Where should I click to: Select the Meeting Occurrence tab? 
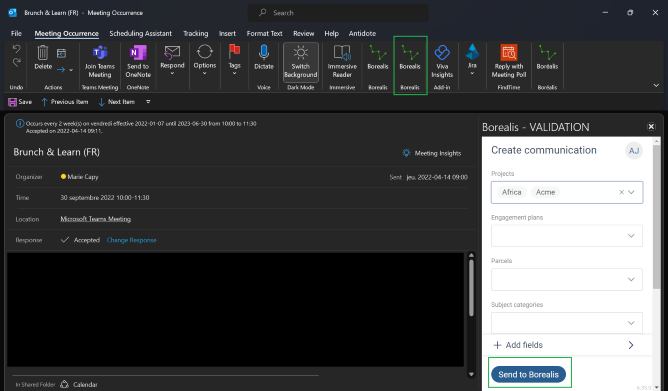tap(66, 33)
